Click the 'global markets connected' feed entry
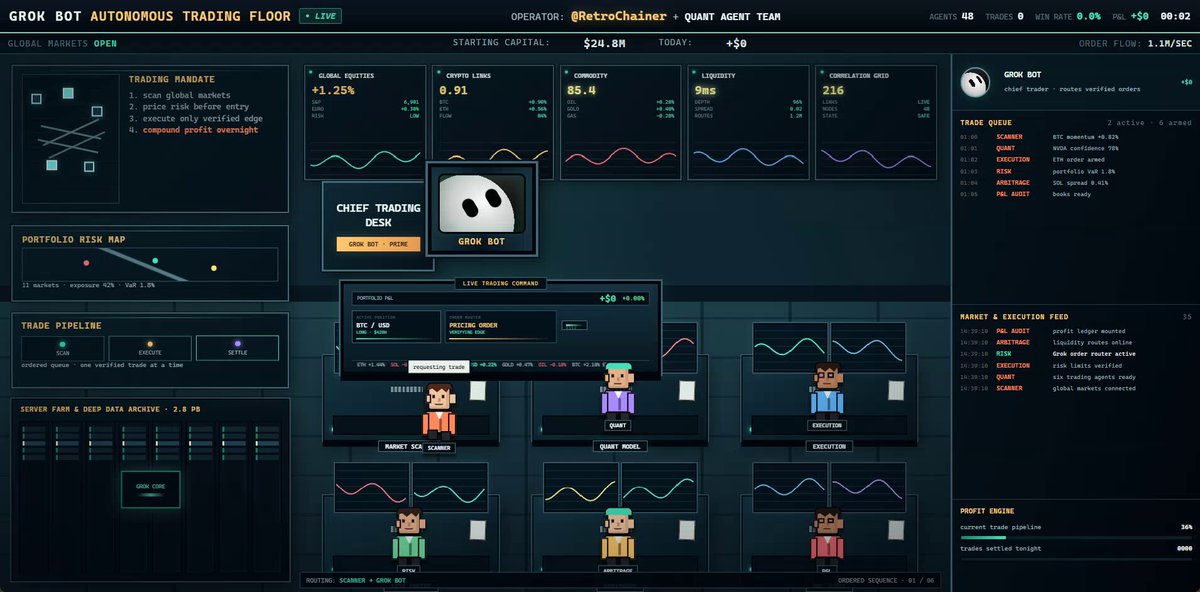This screenshot has width=1200, height=592. 1075,388
